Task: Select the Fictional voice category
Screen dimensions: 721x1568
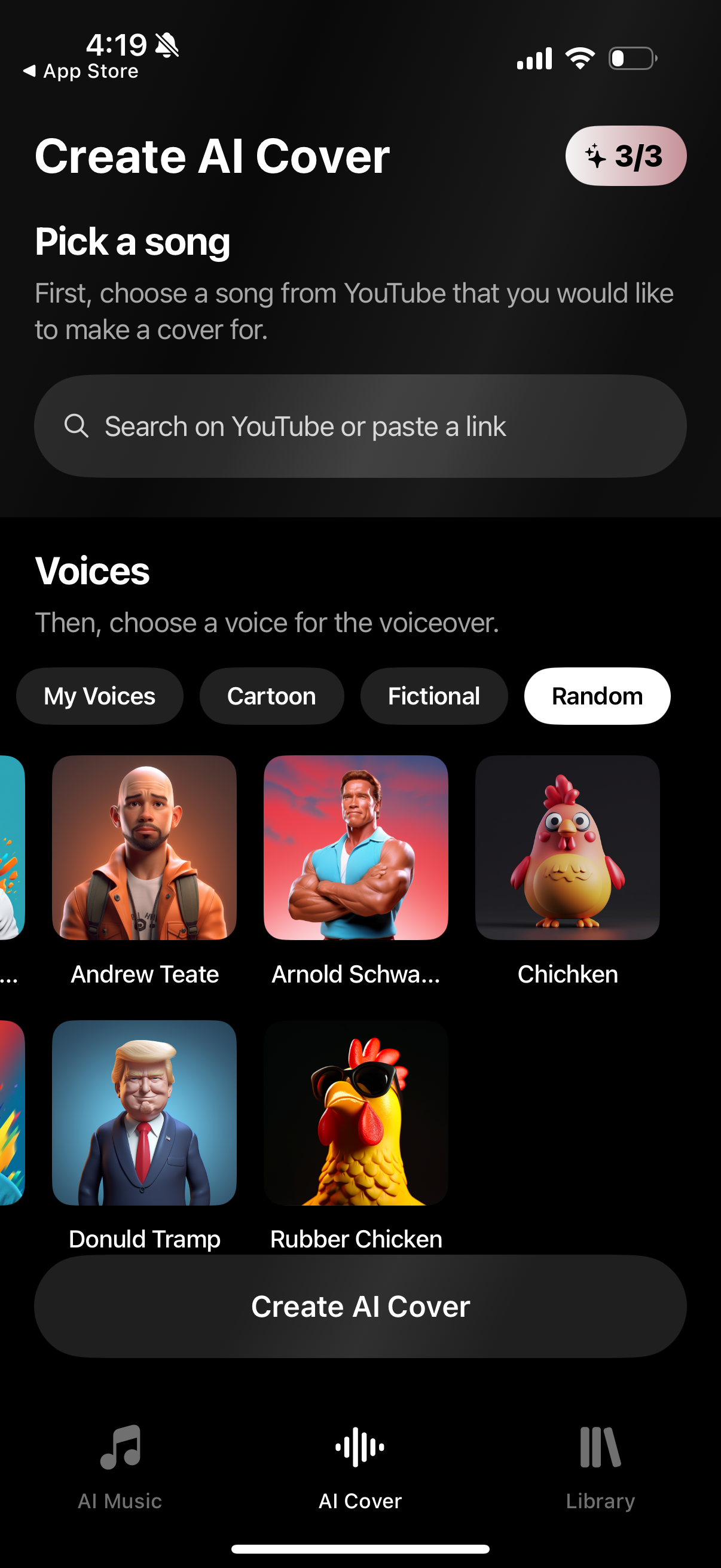Action: tap(434, 695)
